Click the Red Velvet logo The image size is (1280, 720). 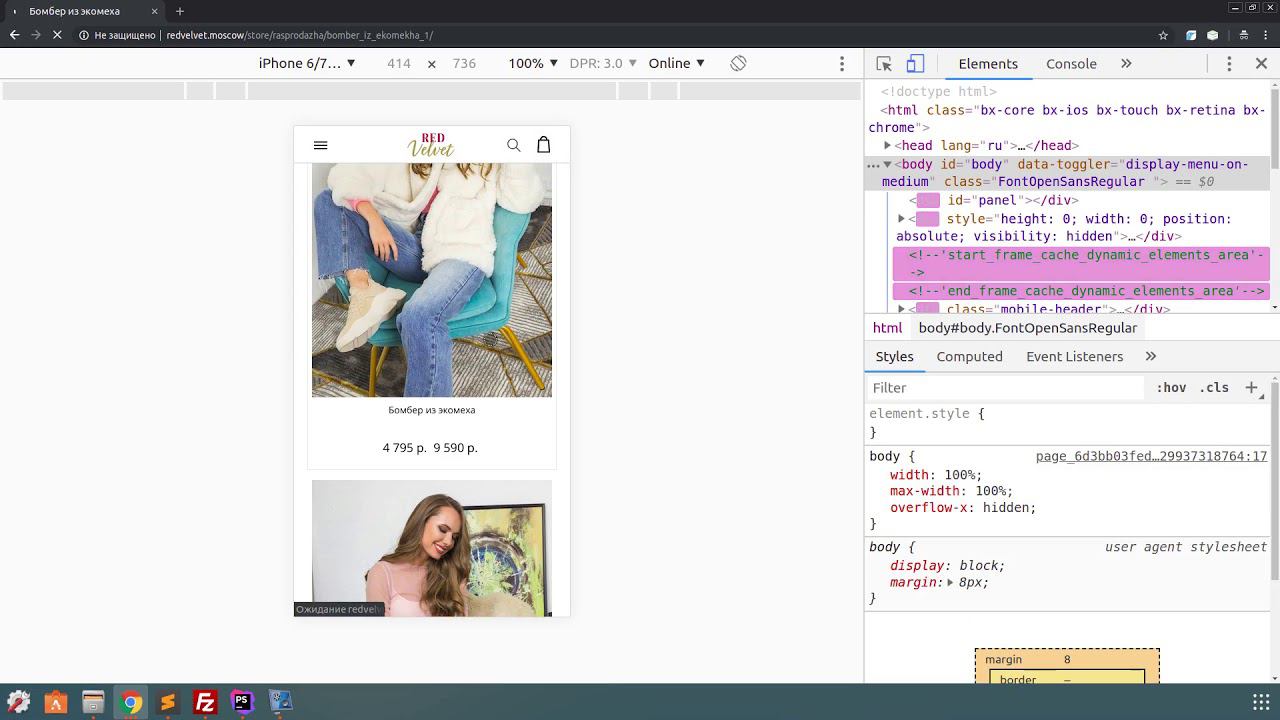pos(431,145)
